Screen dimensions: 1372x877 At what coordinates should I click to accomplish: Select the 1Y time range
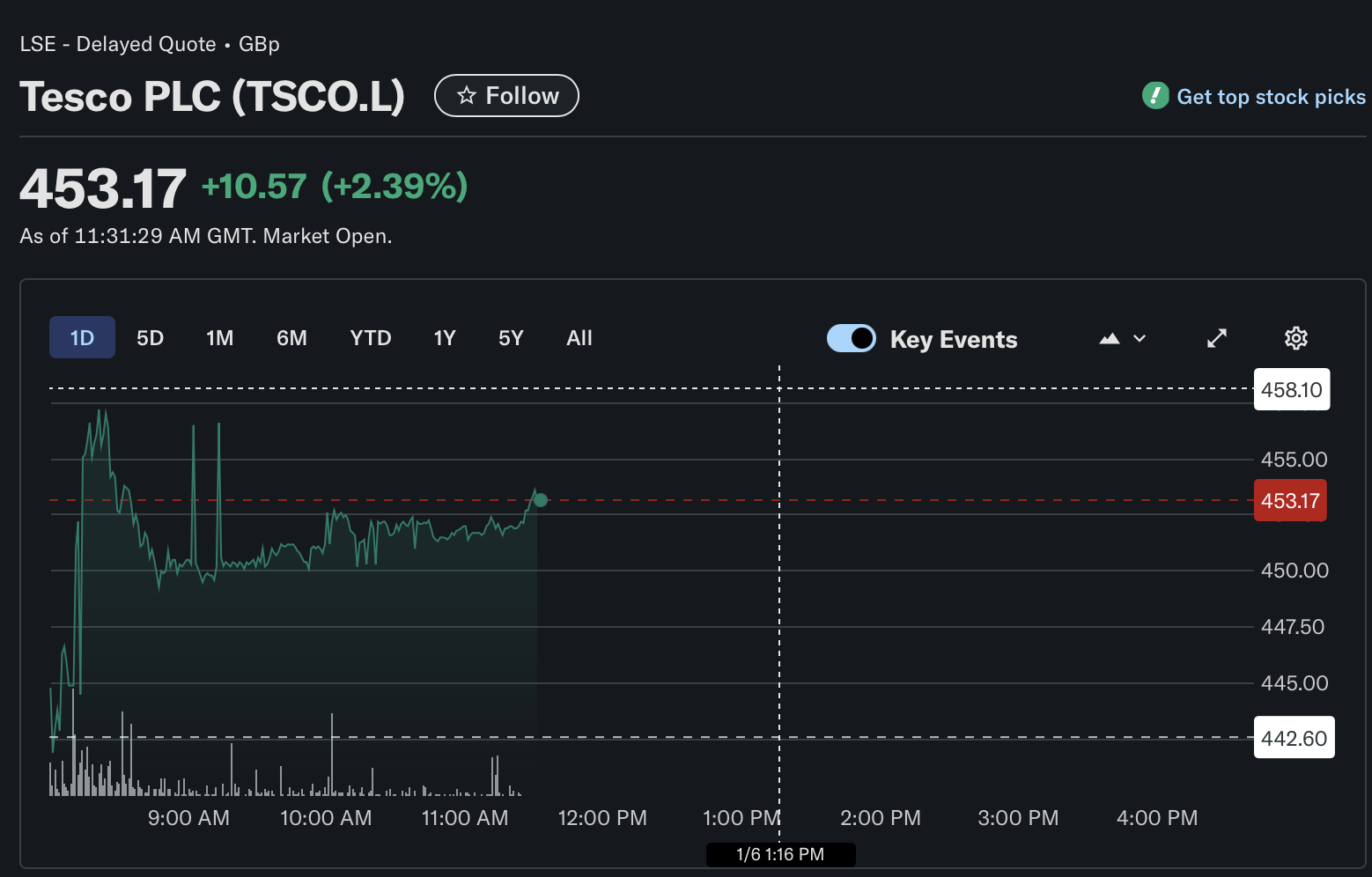445,338
